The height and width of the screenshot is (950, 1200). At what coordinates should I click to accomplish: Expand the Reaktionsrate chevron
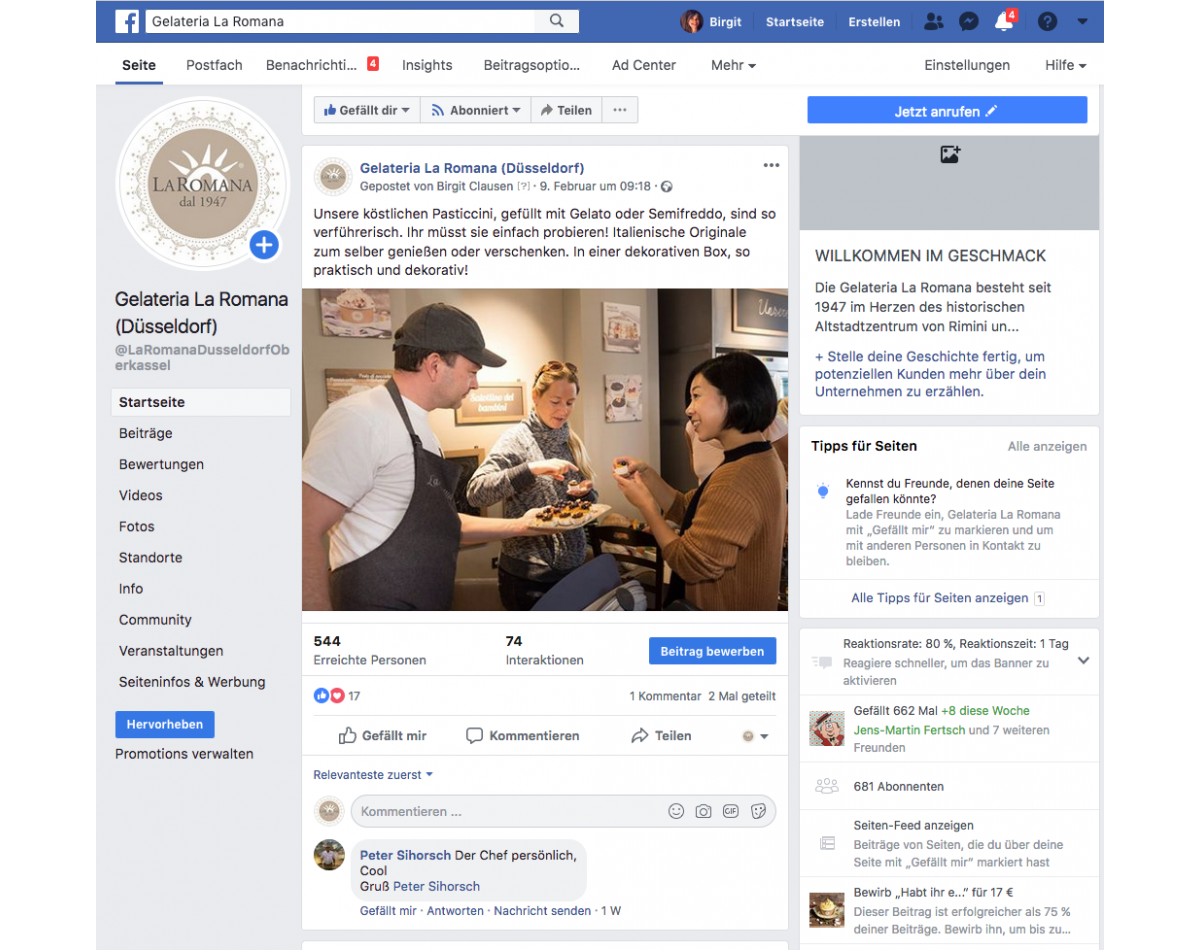pos(1083,660)
